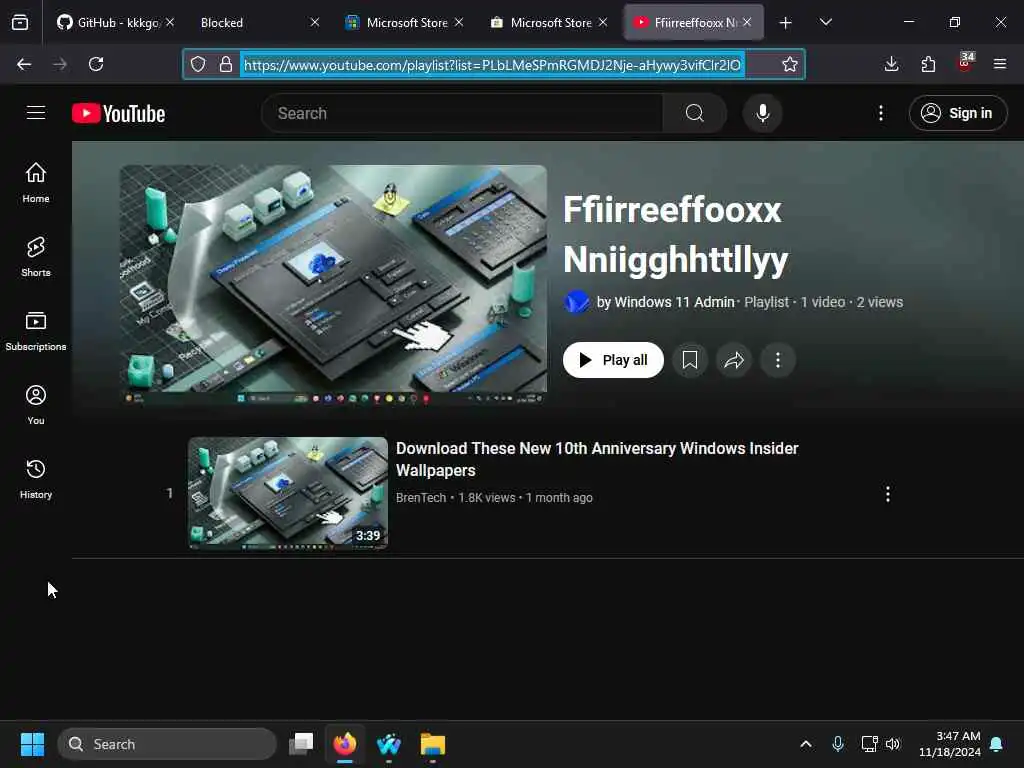Open network display tray icon
The image size is (1024, 768).
[869, 744]
